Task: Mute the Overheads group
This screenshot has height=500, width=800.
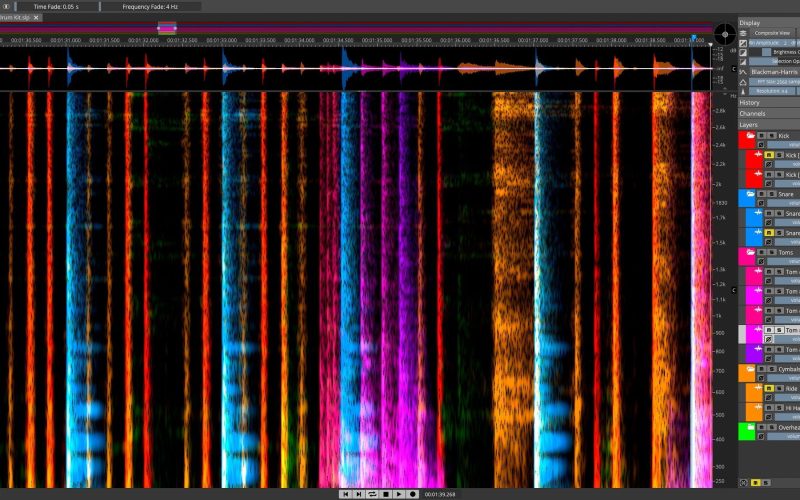Action: pos(762,427)
